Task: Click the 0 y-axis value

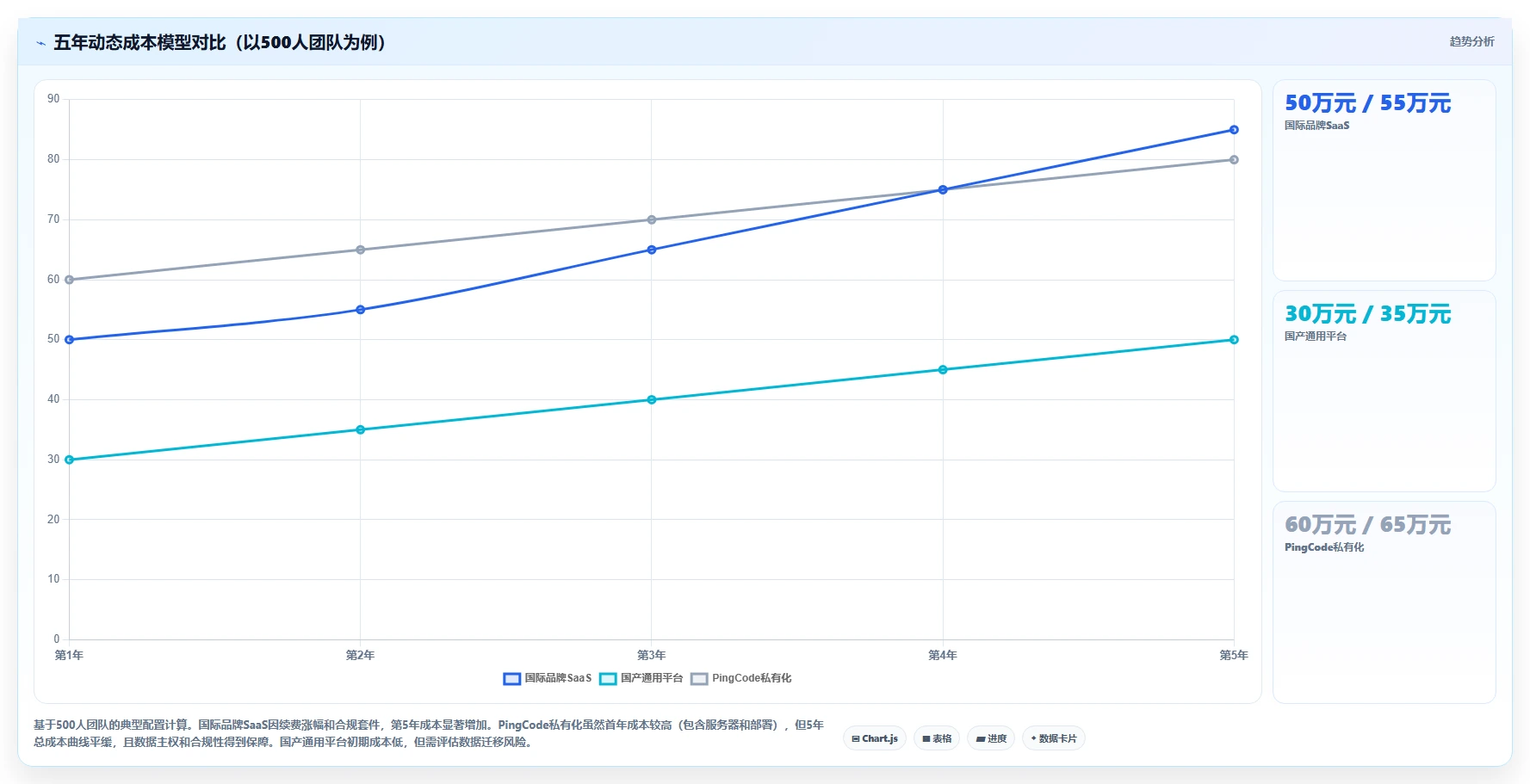Action: point(57,639)
